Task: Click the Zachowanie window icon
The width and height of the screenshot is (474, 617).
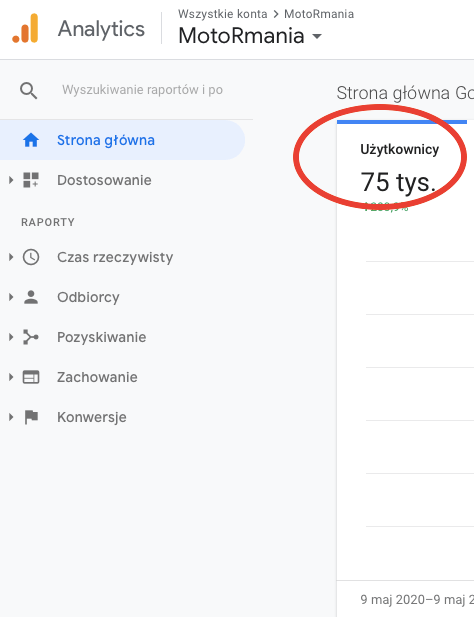Action: 31,377
